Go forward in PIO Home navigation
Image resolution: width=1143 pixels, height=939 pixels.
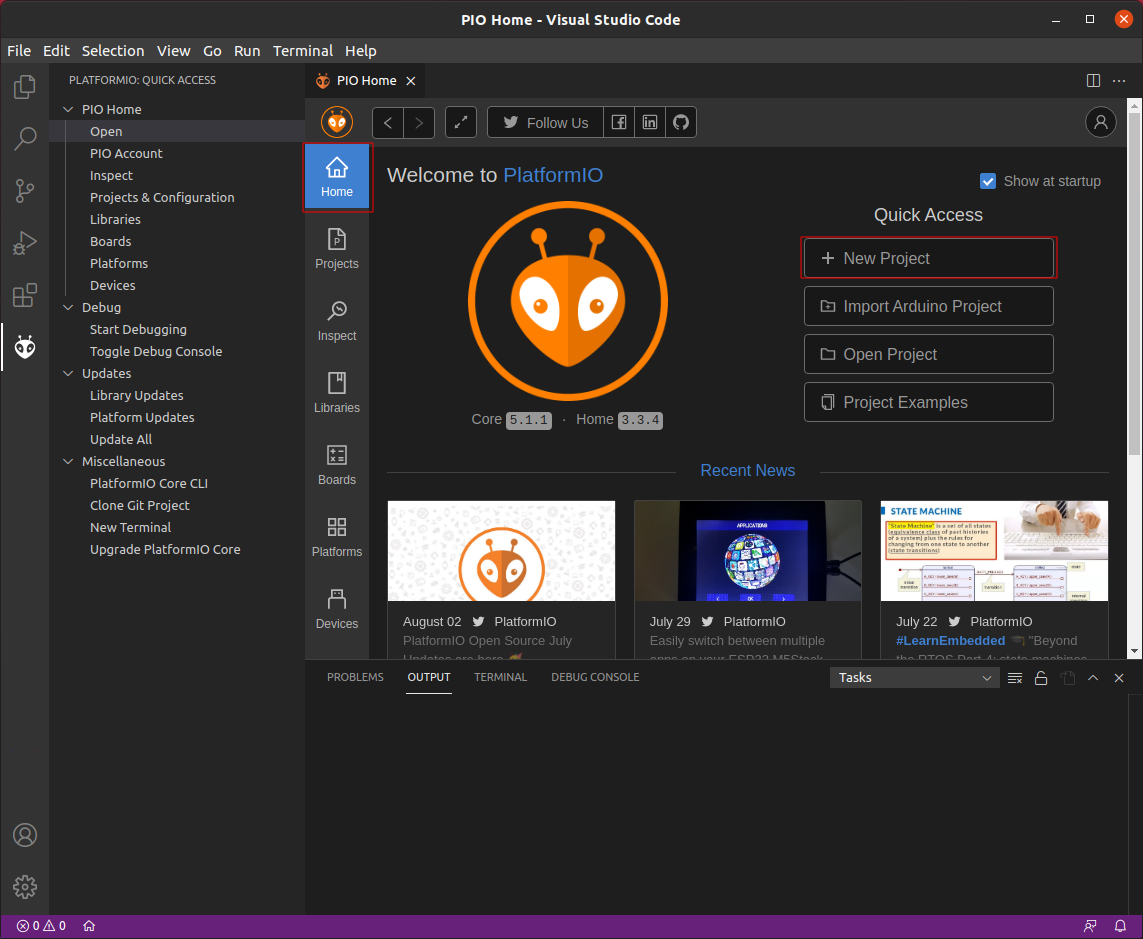click(419, 122)
